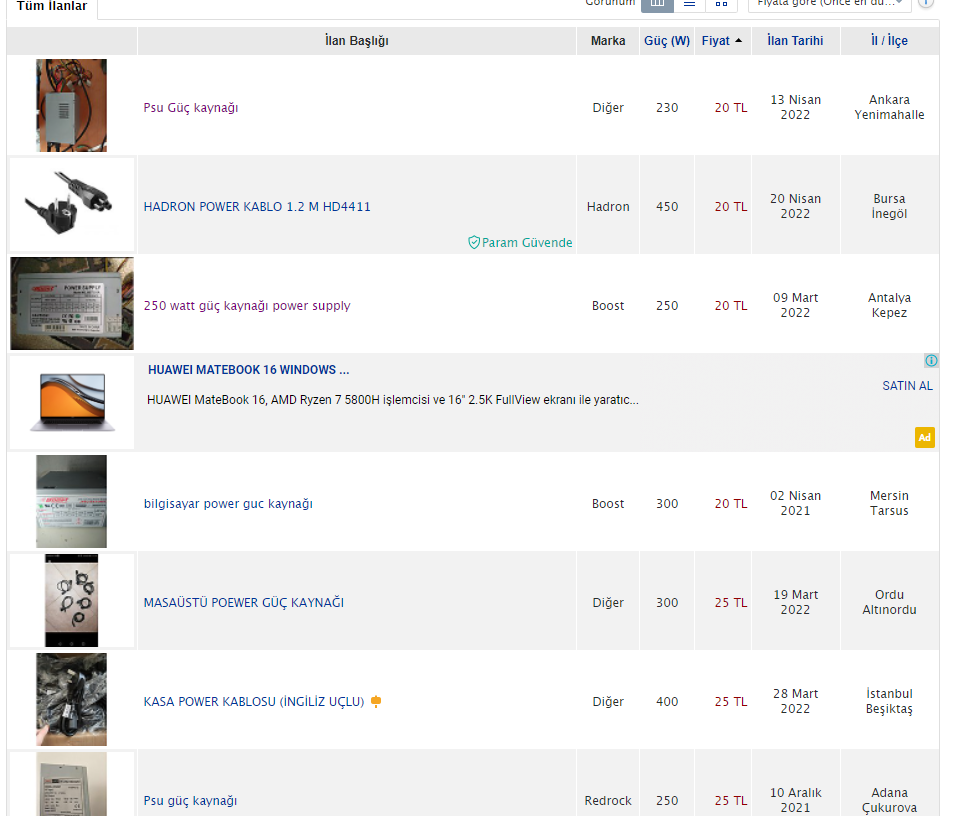Click the '25 TL' price in Redrock row

(731, 801)
